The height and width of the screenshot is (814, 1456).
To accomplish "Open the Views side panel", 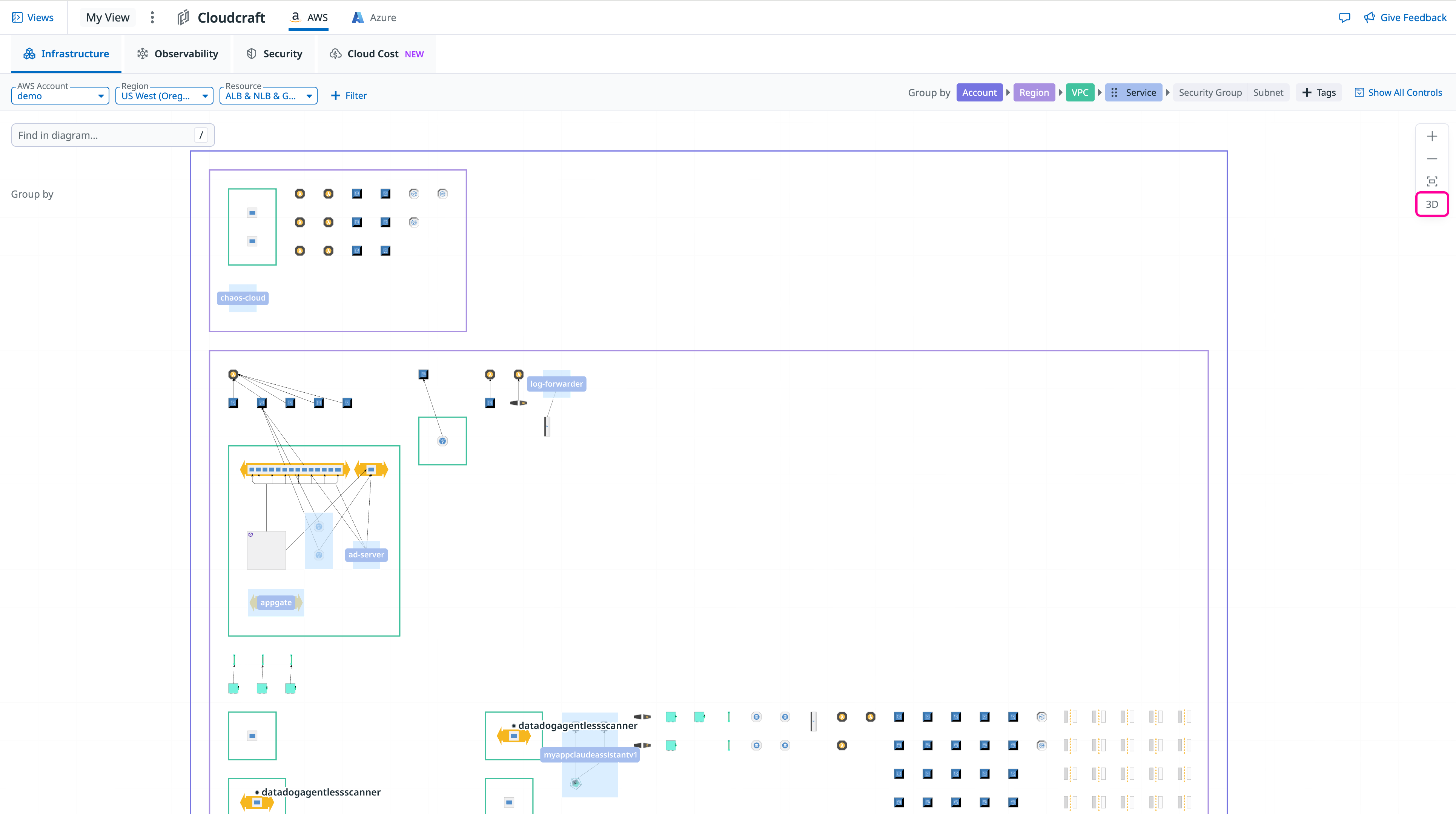I will 33,17.
